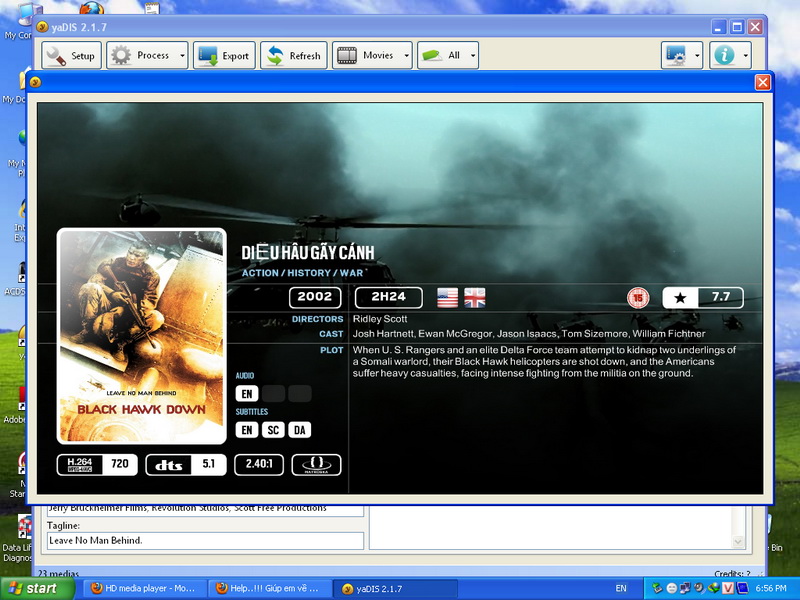Screen dimensions: 800x600
Task: Click the dts 5.1 audio badge
Action: [186, 464]
